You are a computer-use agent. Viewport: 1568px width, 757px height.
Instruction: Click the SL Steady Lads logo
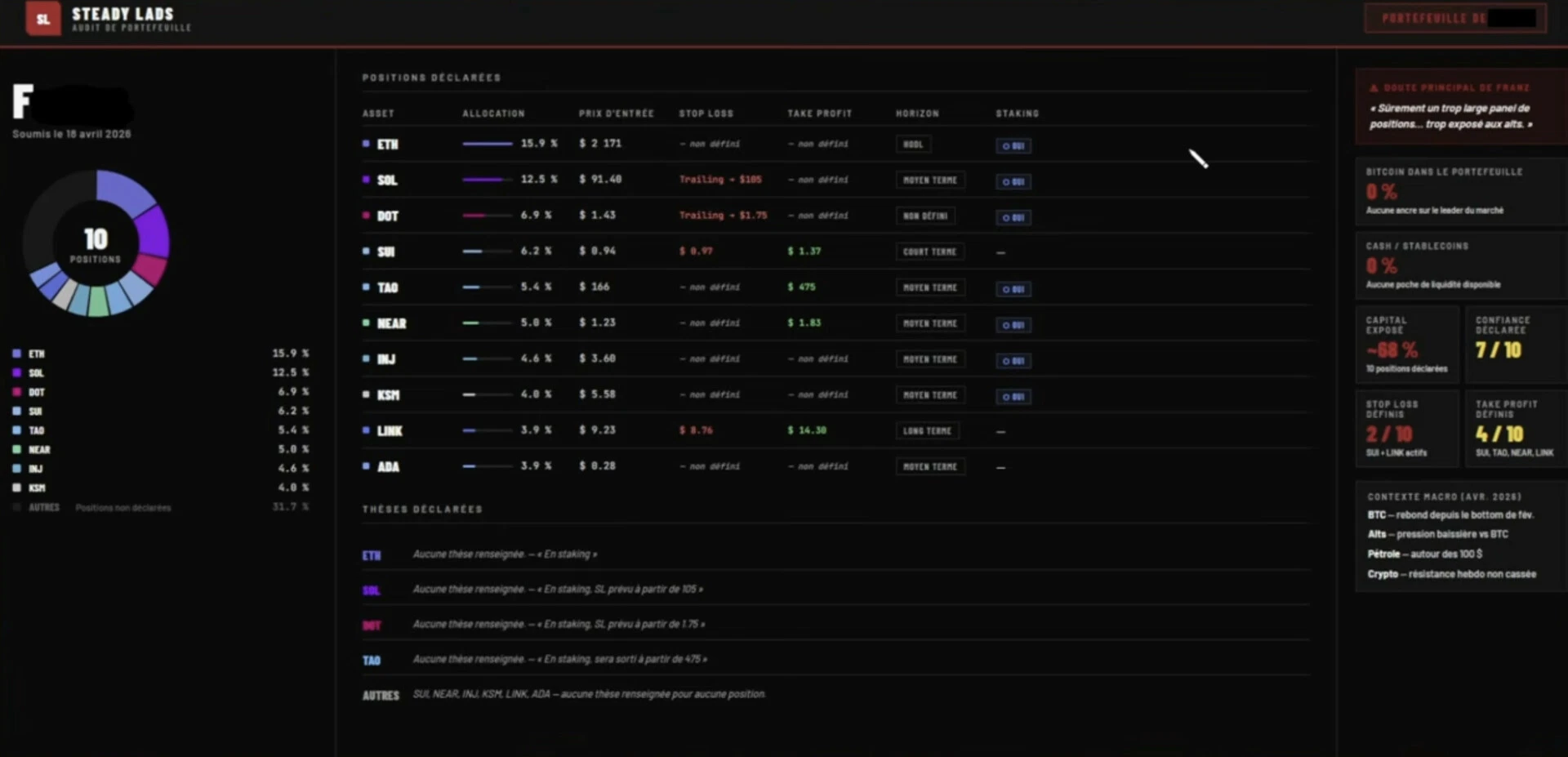tap(42, 18)
